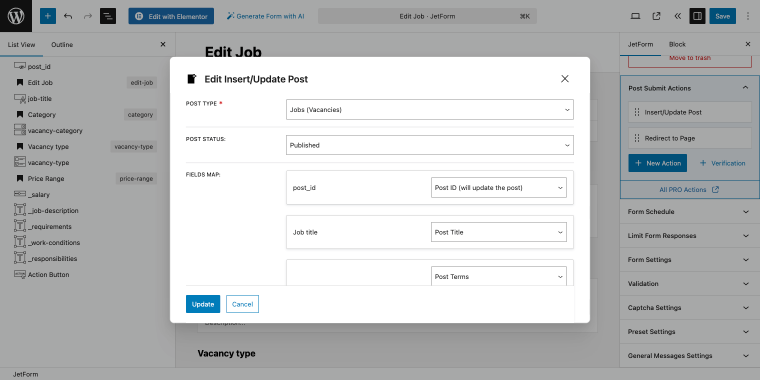Select the vacancy-type radio field icon
Screen dimensions: 760x380
coord(19,162)
